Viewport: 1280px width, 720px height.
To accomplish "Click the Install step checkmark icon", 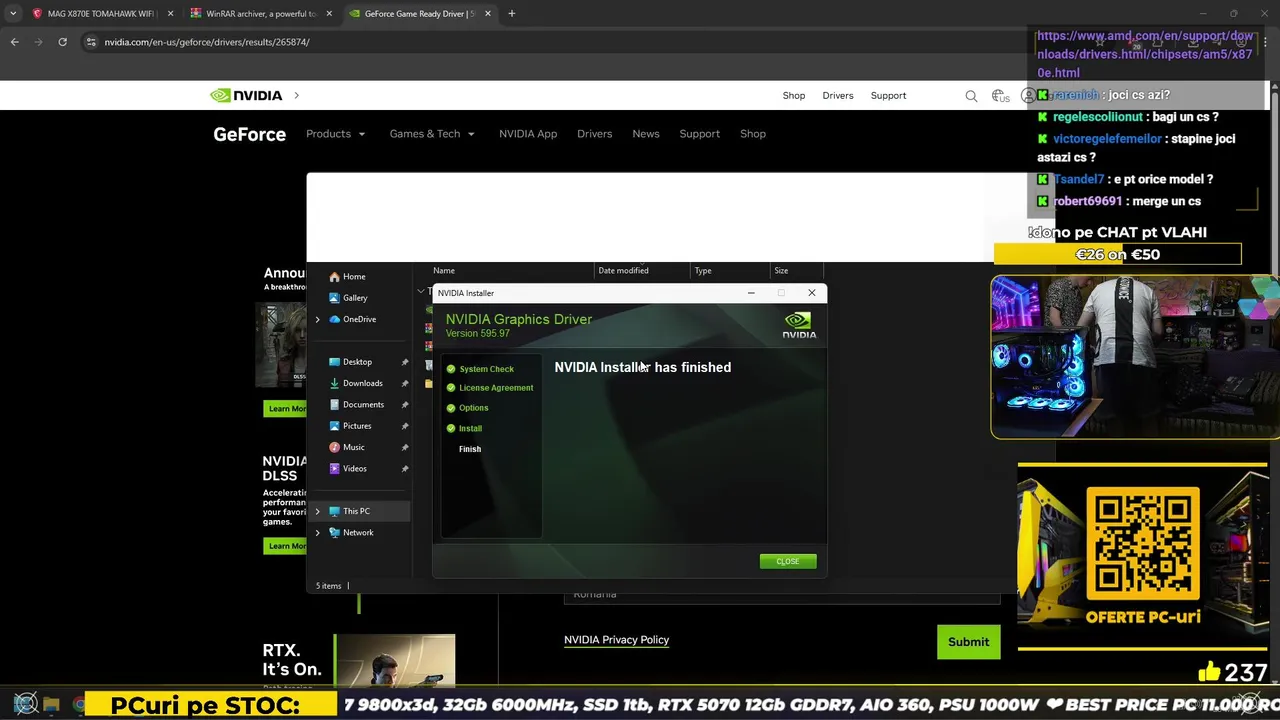I will 451,428.
